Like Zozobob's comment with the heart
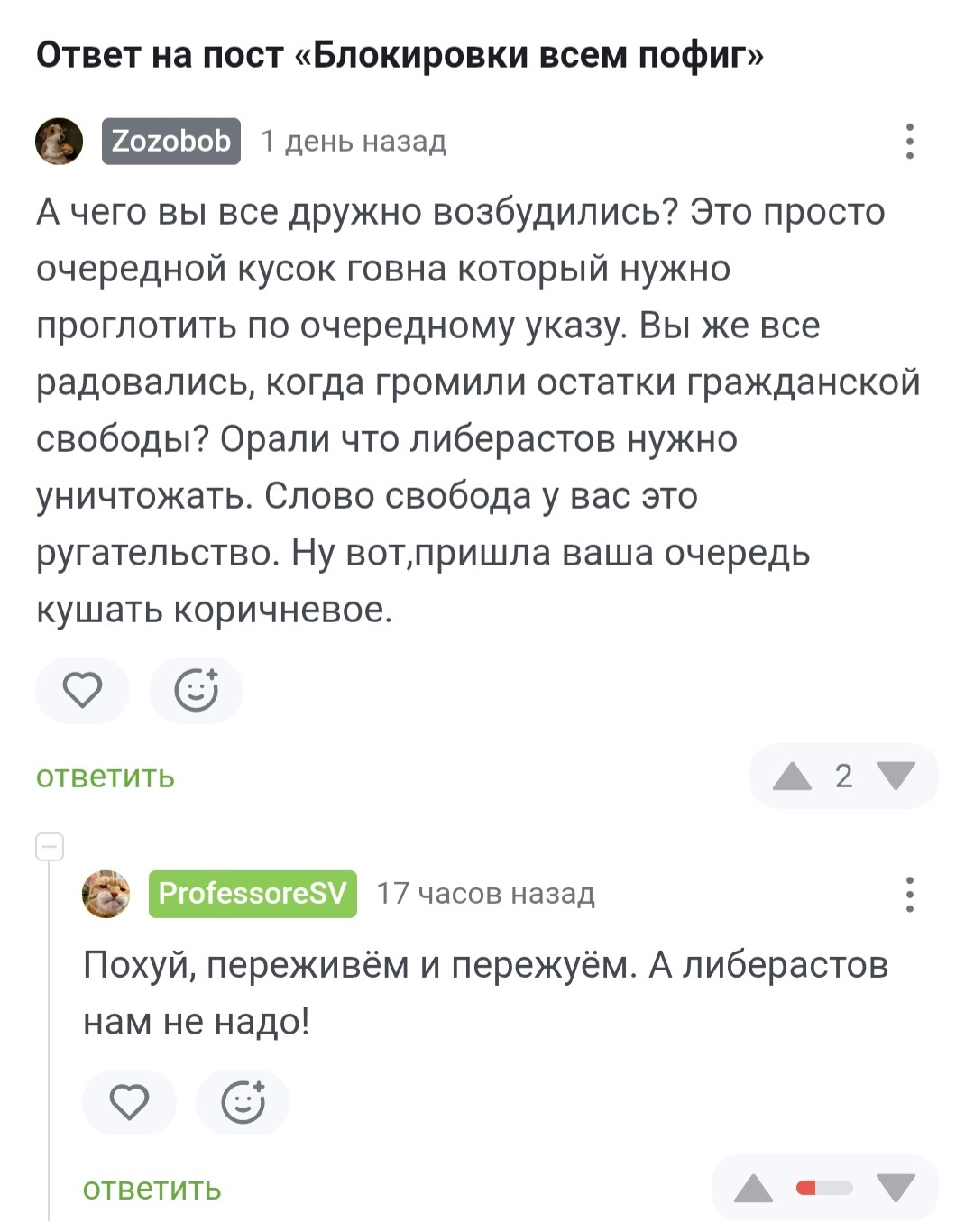Image resolution: width=974 pixels, height=1232 pixels. [x=82, y=691]
